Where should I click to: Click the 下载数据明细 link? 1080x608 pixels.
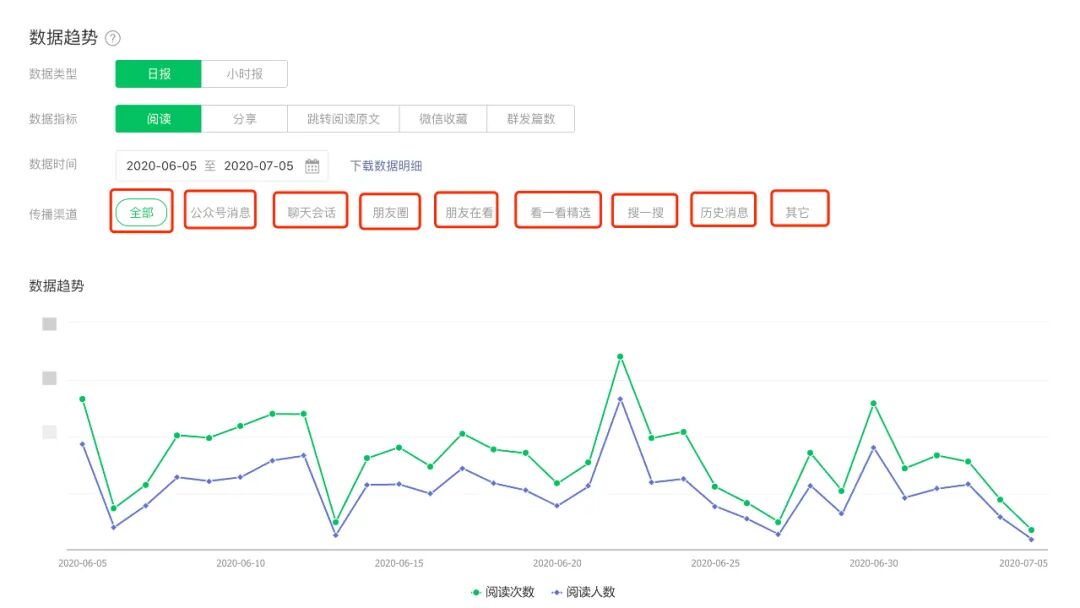click(393, 166)
